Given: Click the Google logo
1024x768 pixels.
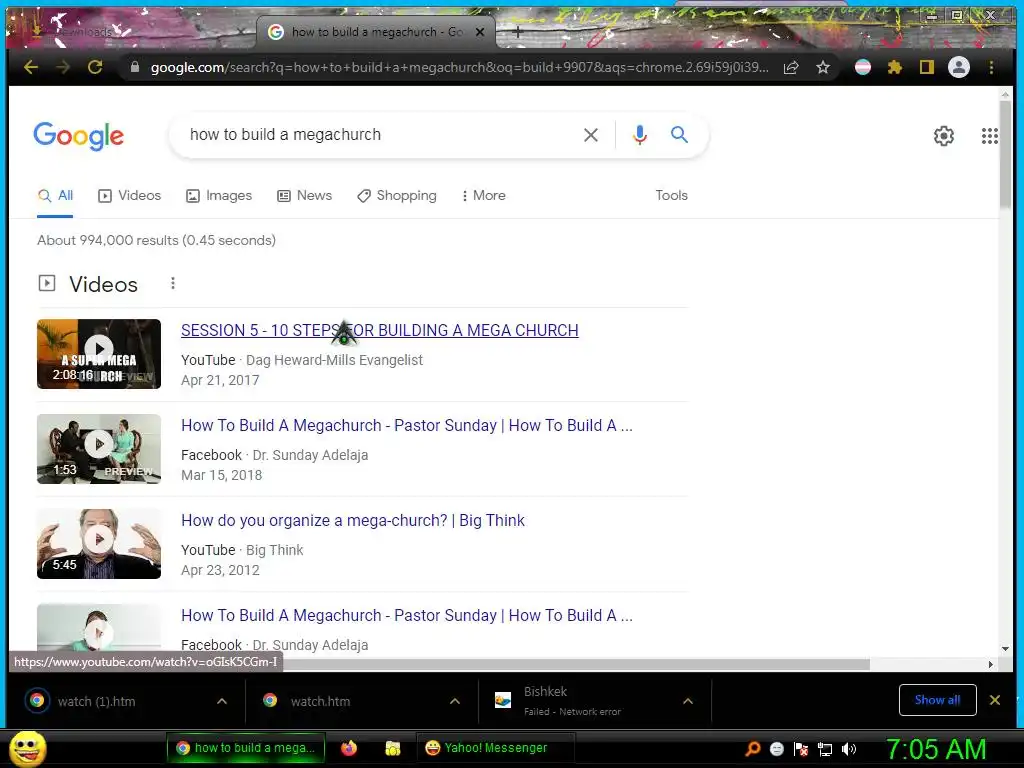Looking at the screenshot, I should pos(78,136).
